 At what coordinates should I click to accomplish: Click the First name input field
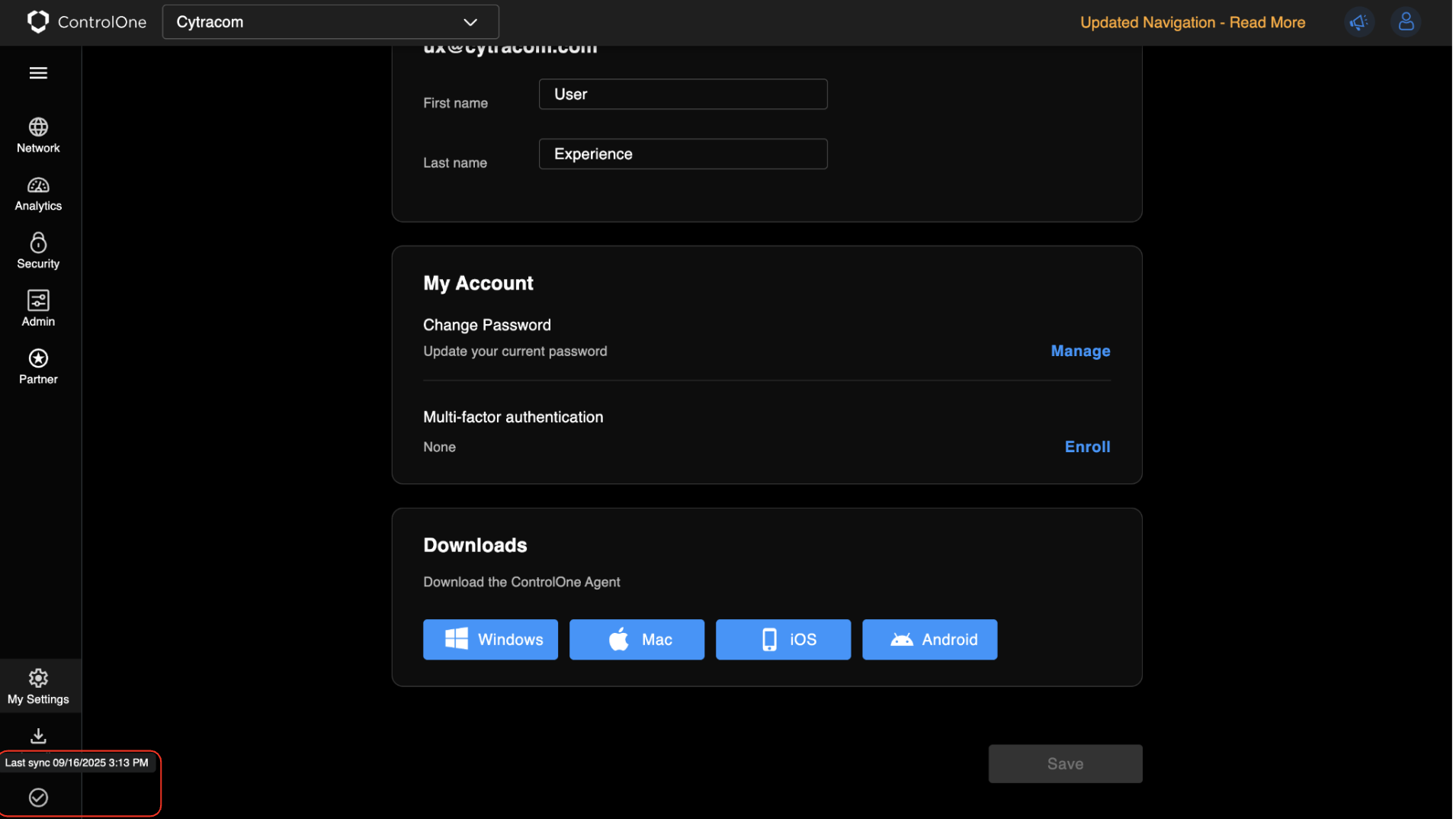click(684, 95)
